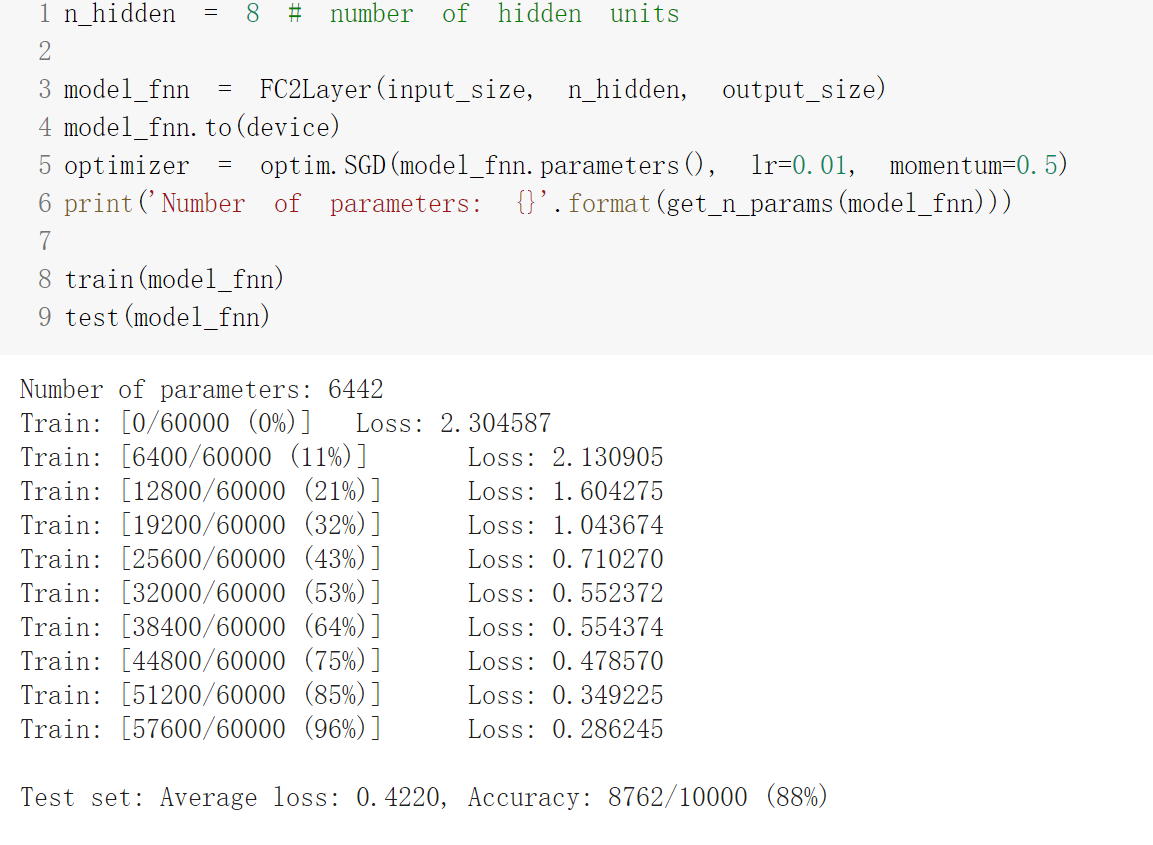Click loss value 0.349225
This screenshot has height=845, width=1153.
(607, 695)
